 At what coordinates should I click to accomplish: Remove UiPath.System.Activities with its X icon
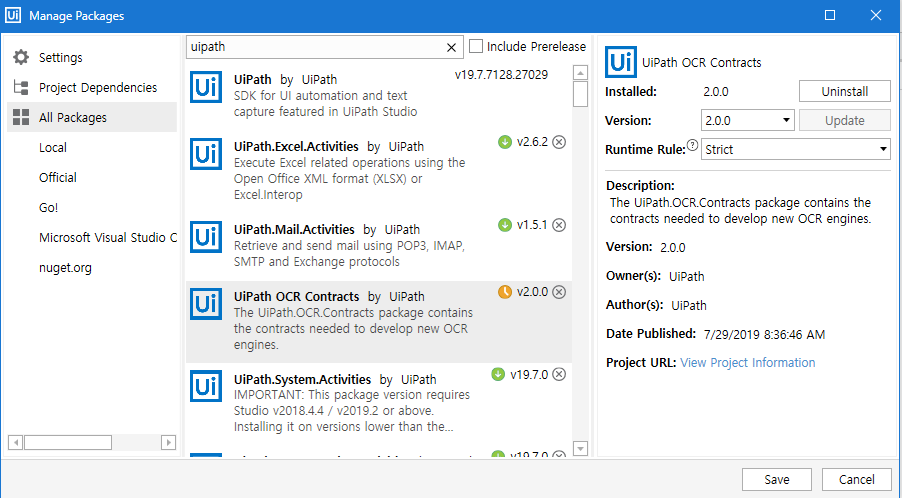559,374
